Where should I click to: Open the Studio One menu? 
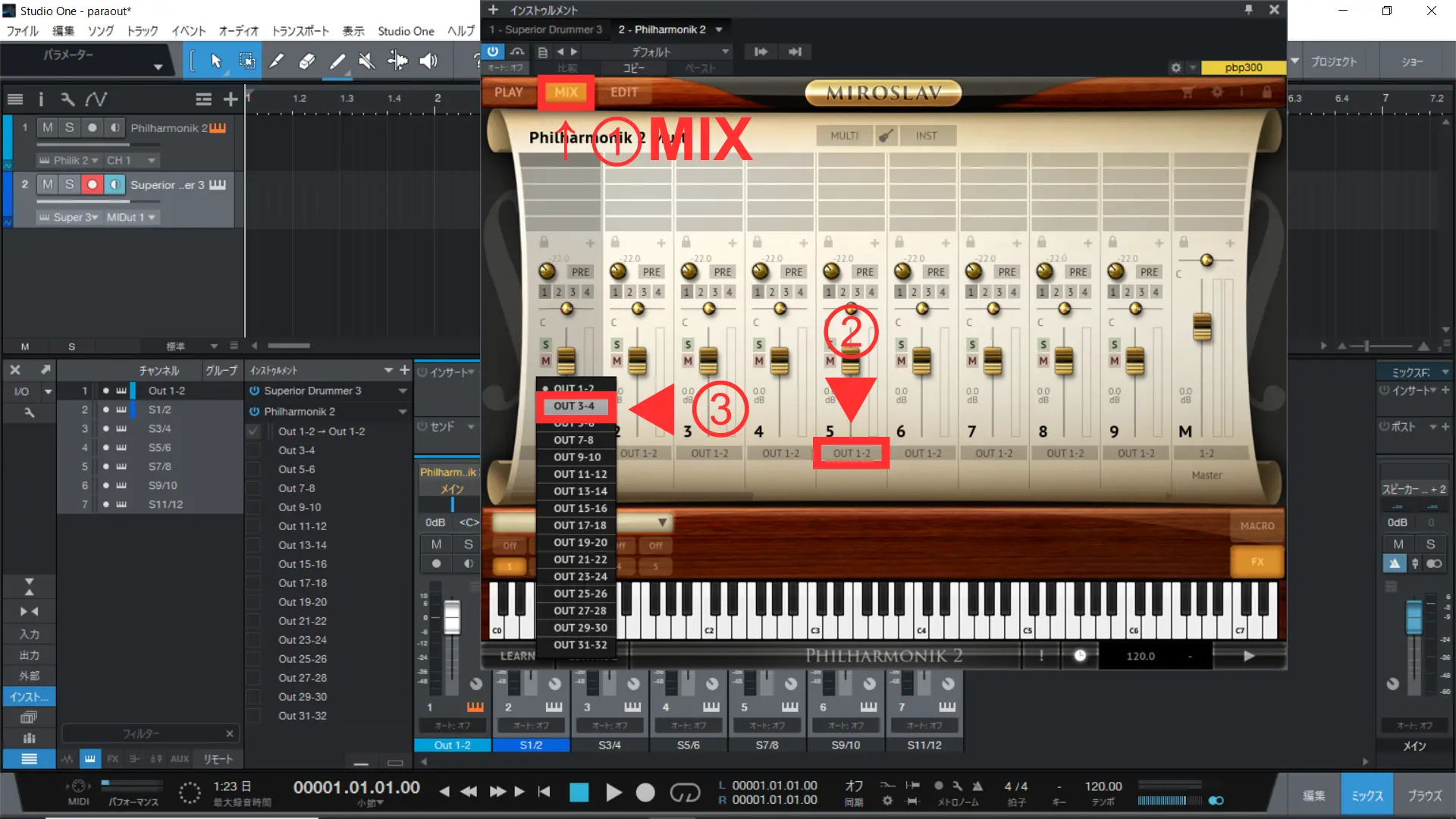[406, 31]
